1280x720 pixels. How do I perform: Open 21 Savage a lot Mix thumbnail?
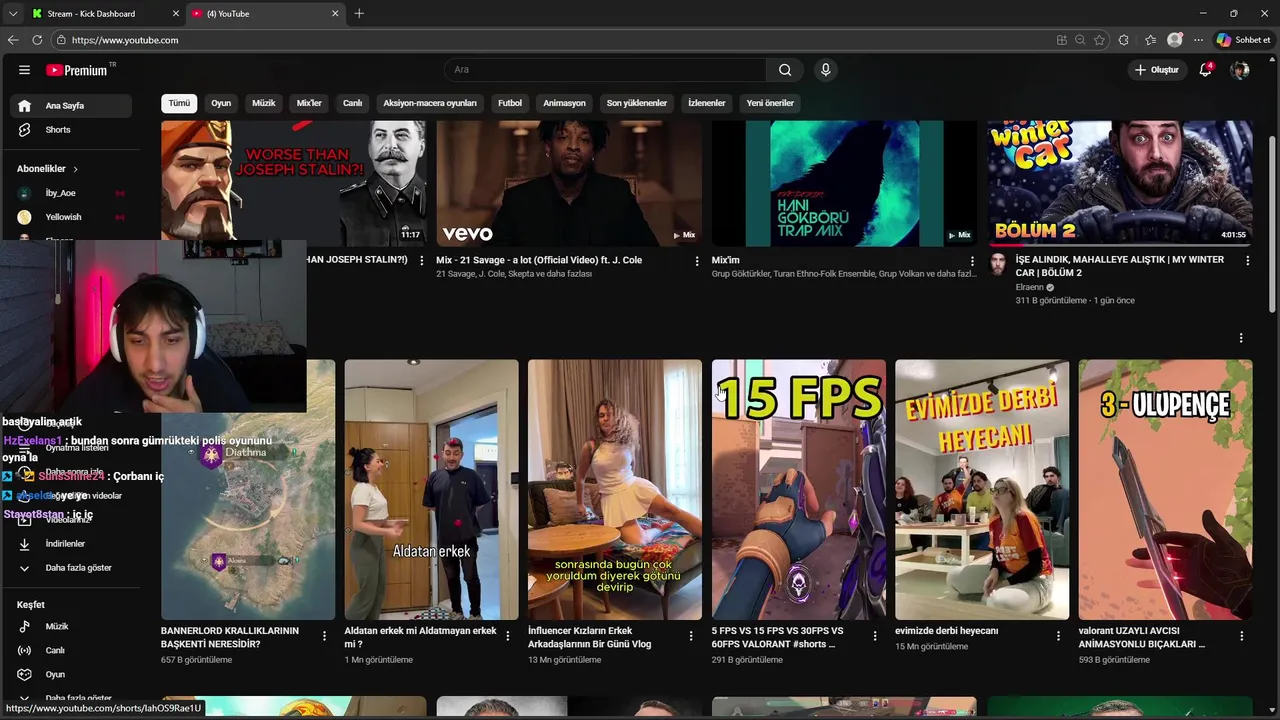click(569, 183)
